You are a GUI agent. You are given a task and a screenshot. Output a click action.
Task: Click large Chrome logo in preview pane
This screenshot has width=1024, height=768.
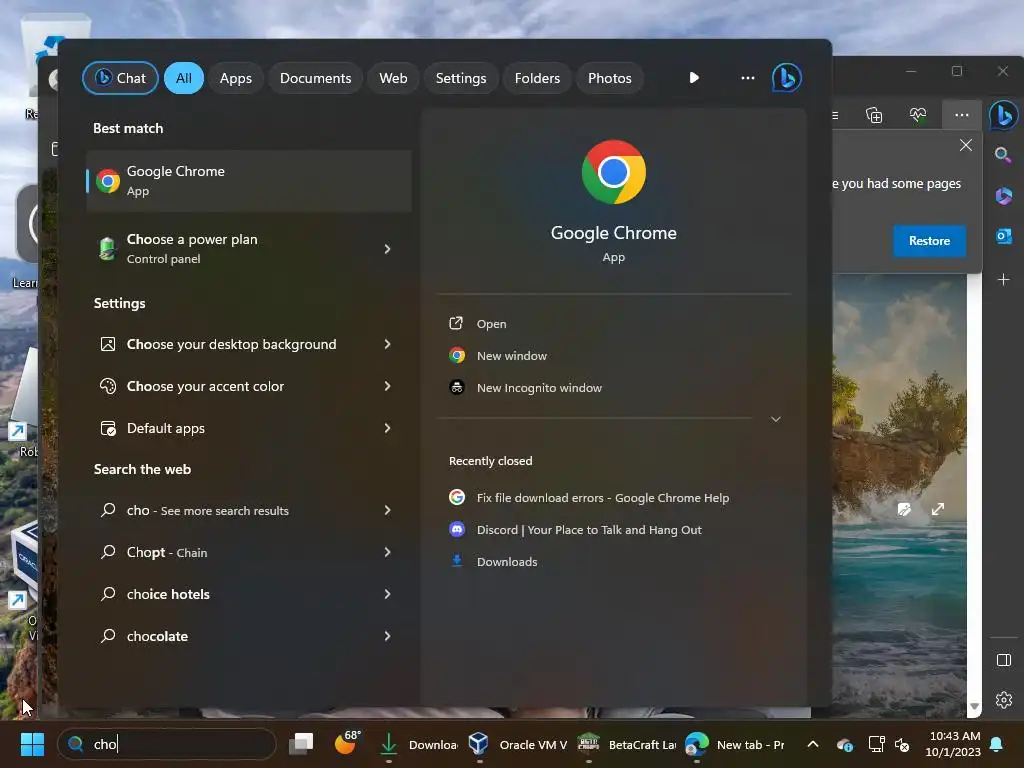click(614, 172)
